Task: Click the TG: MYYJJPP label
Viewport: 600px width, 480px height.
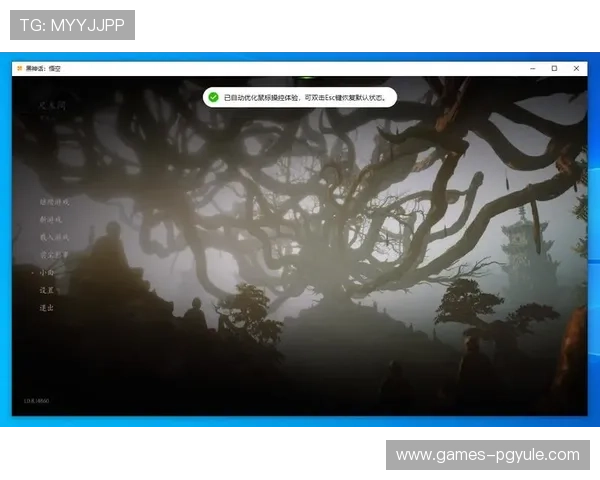Action: [72, 24]
